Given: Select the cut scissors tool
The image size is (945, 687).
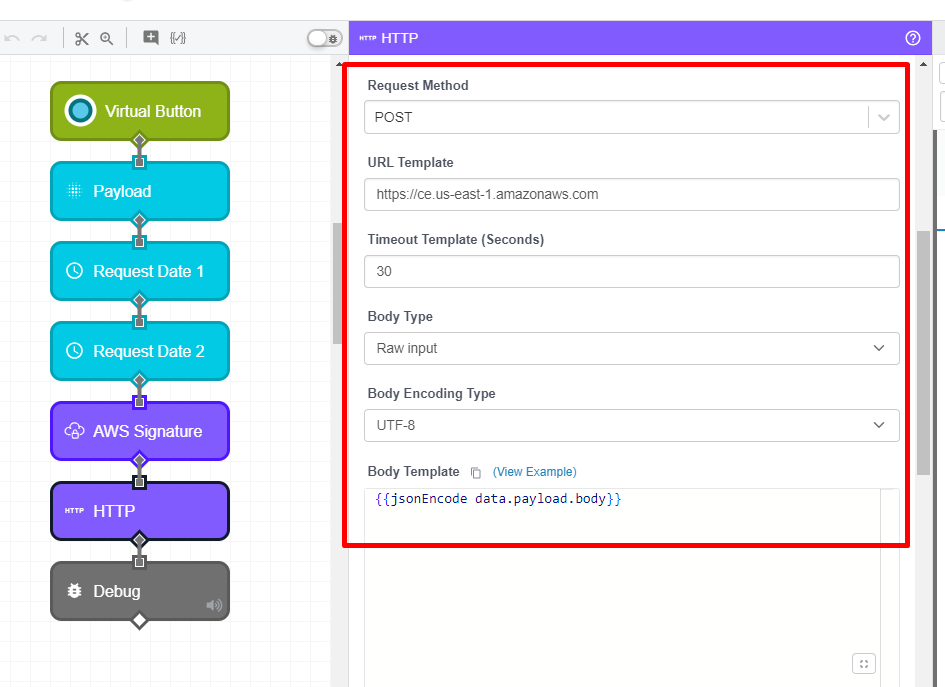Looking at the screenshot, I should 81,39.
